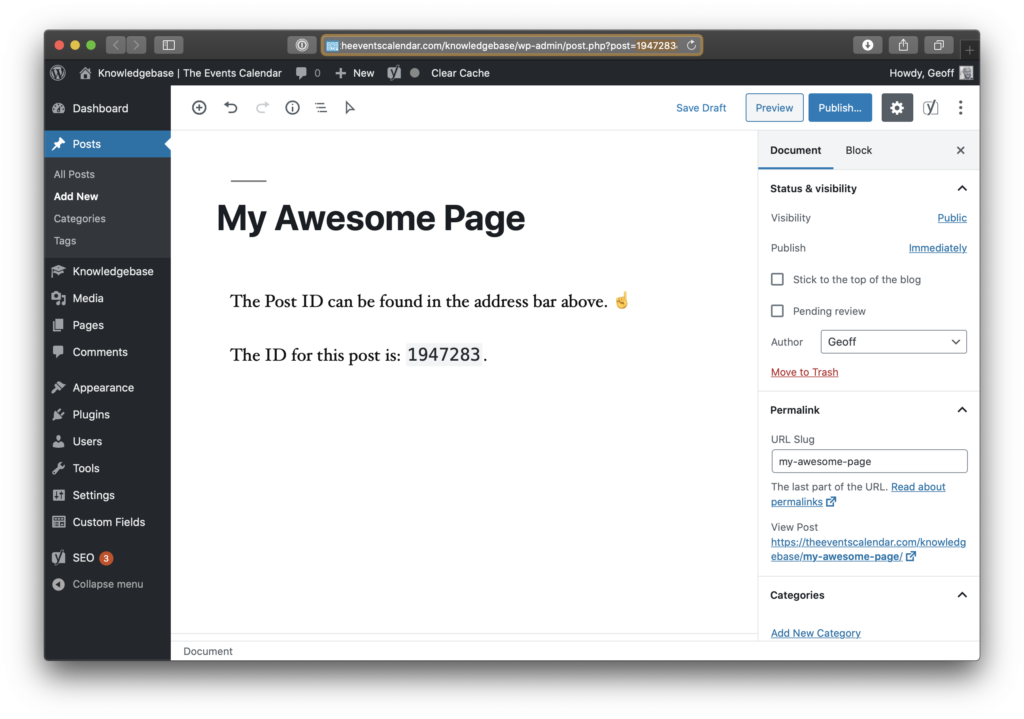Open Plugins in the admin menu
1024x719 pixels.
pos(108,415)
